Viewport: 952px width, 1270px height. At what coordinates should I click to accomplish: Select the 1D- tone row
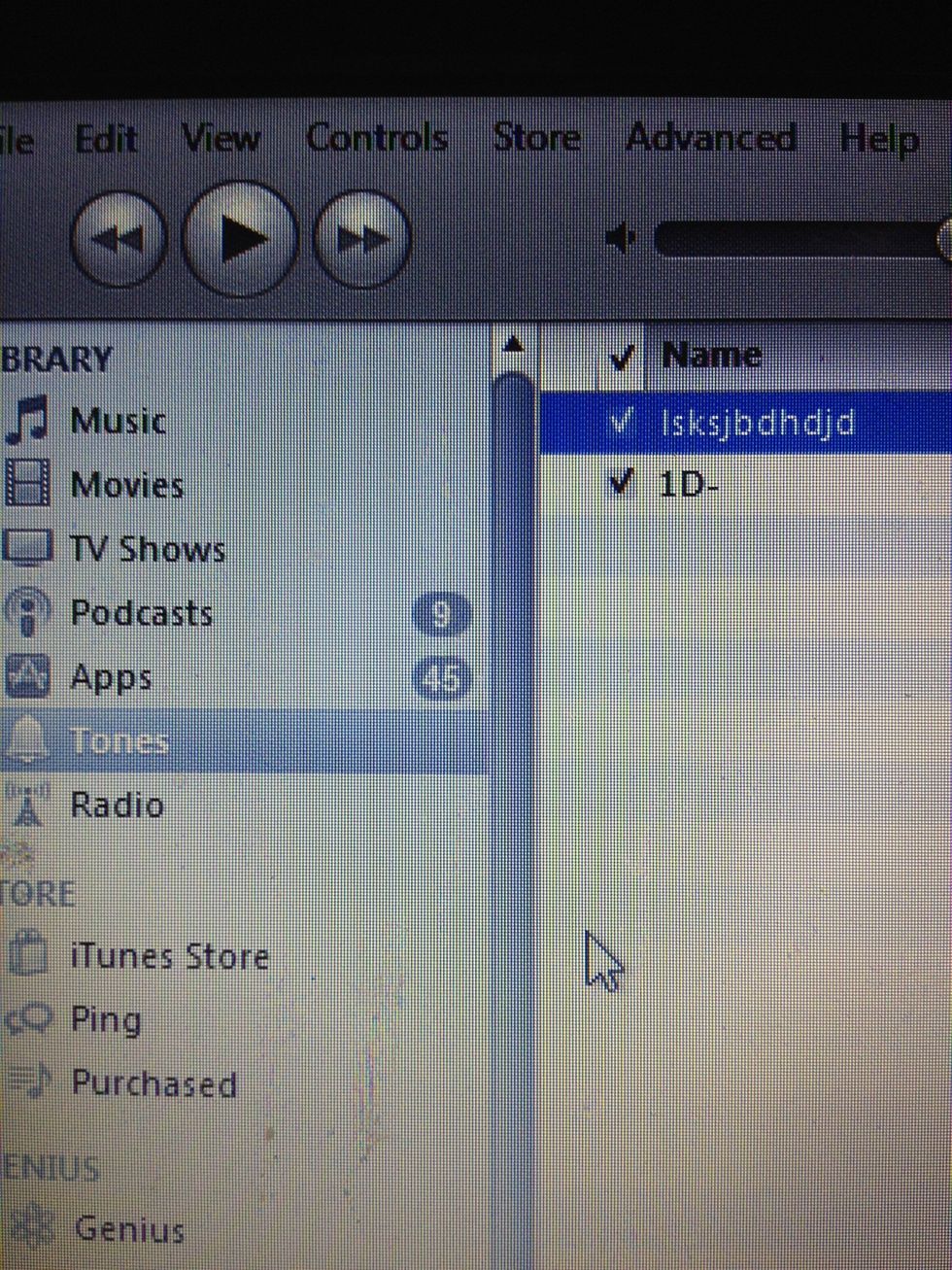tap(745, 483)
